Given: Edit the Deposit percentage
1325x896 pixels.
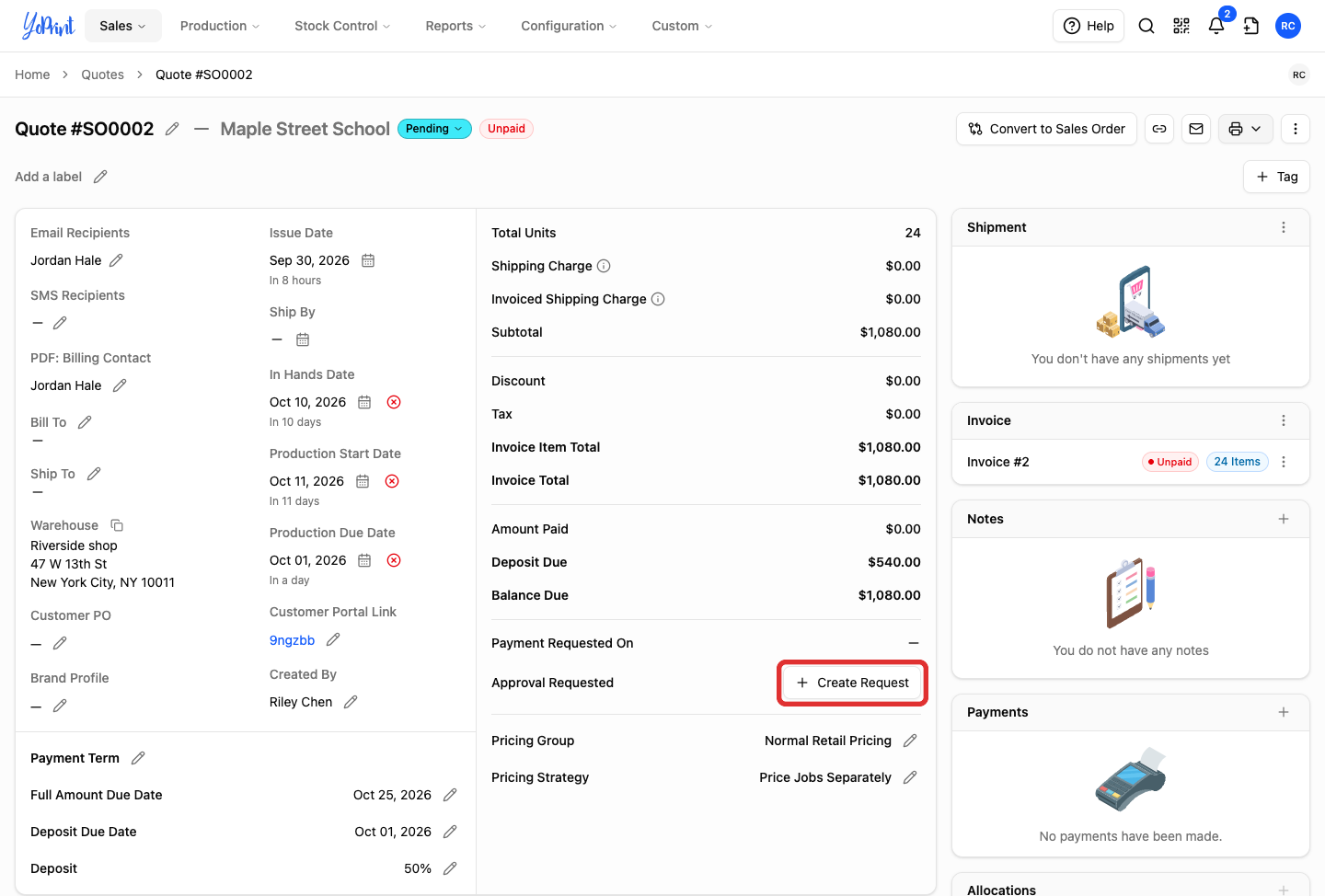Looking at the screenshot, I should point(450,868).
